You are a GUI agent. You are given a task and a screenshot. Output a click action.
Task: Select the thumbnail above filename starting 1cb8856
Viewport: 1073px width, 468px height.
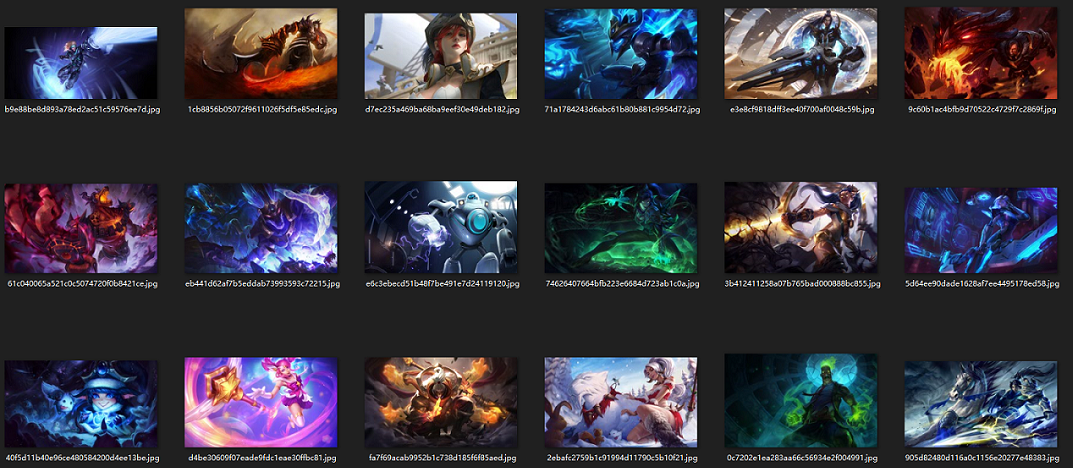pos(261,54)
